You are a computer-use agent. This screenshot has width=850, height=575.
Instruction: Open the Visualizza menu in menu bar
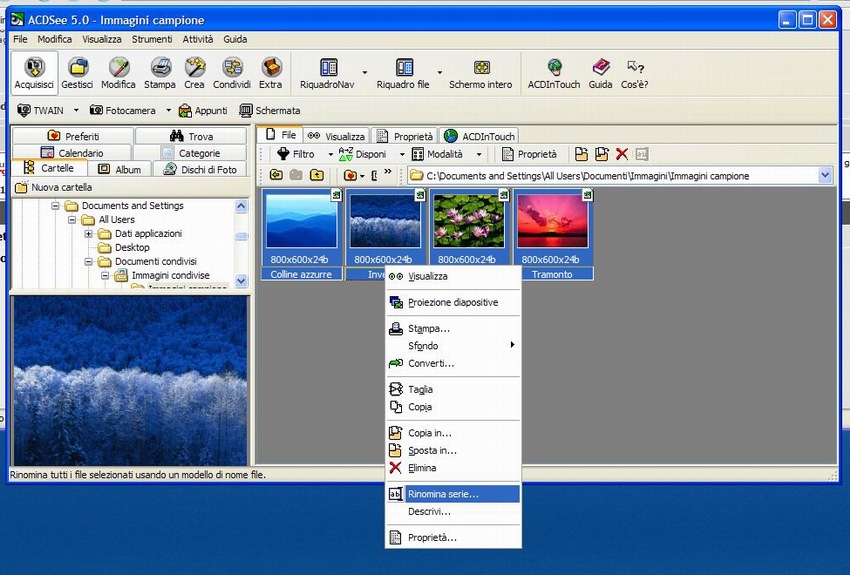click(102, 39)
